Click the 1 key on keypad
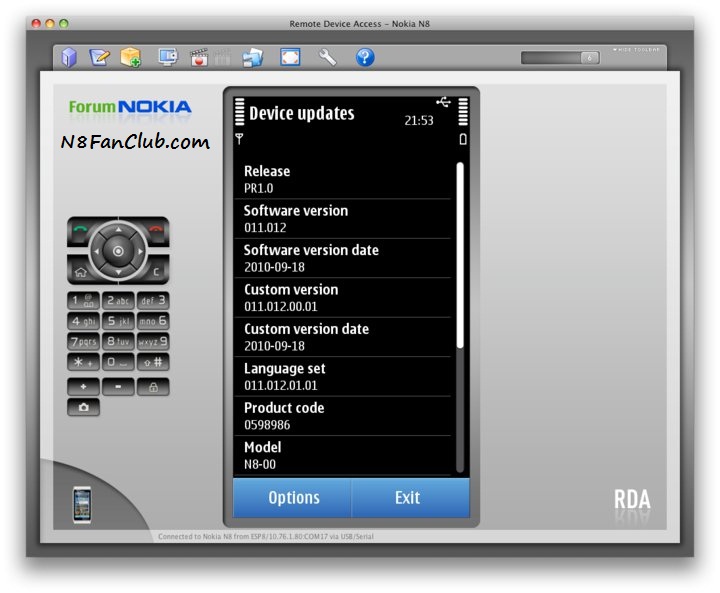This screenshot has height=593, width=720. click(x=83, y=301)
